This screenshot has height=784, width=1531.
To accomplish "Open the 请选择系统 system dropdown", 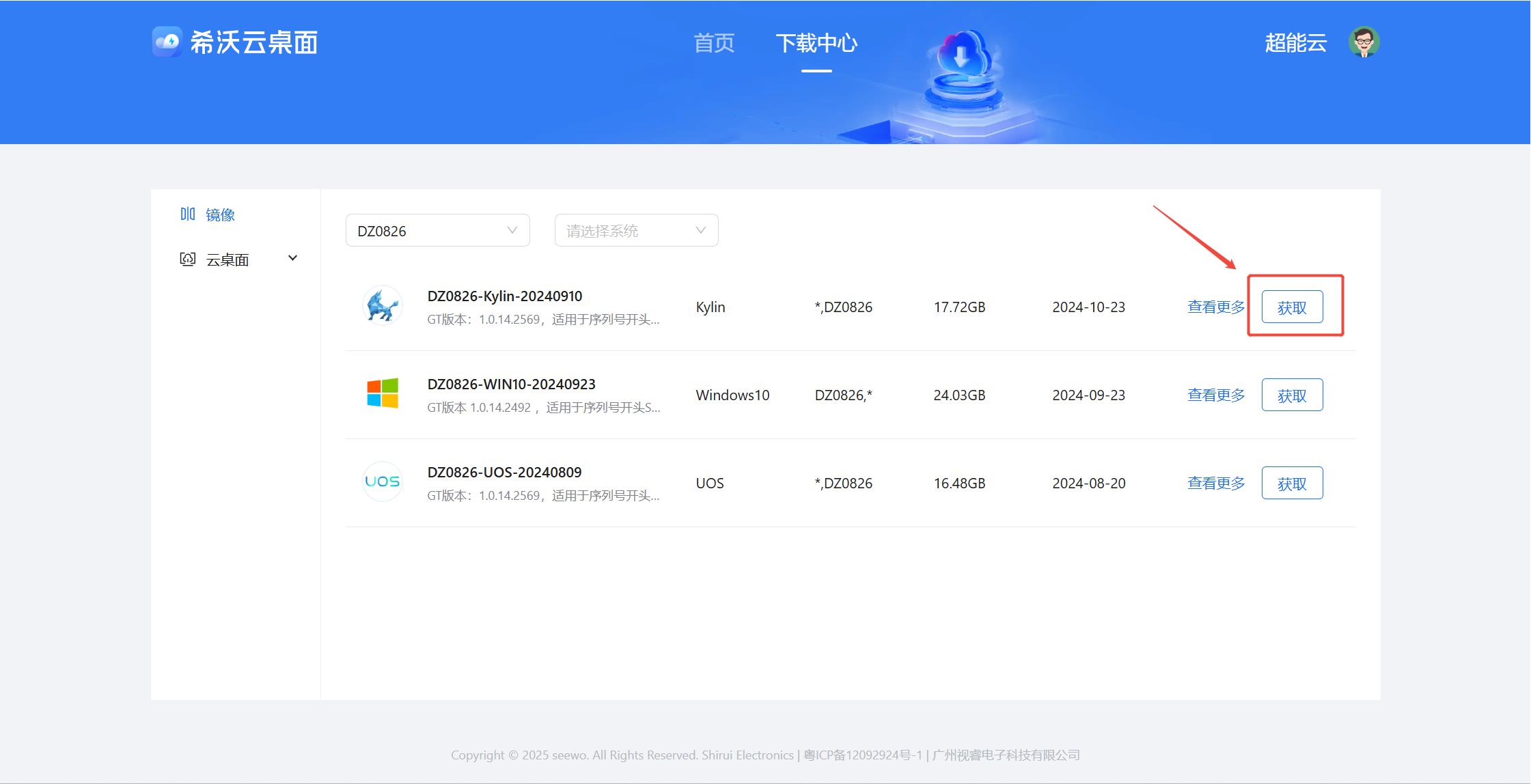I will (x=636, y=231).
